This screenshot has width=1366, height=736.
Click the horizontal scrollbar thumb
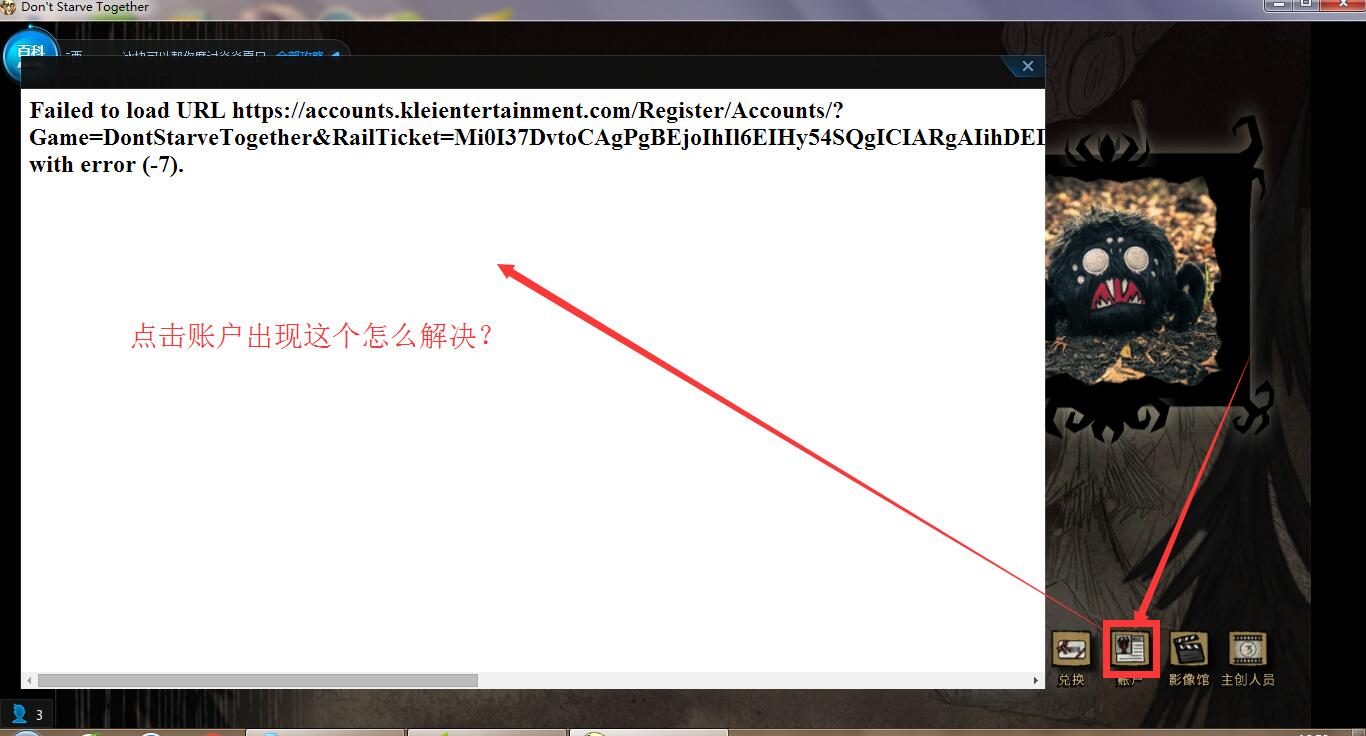(257, 681)
